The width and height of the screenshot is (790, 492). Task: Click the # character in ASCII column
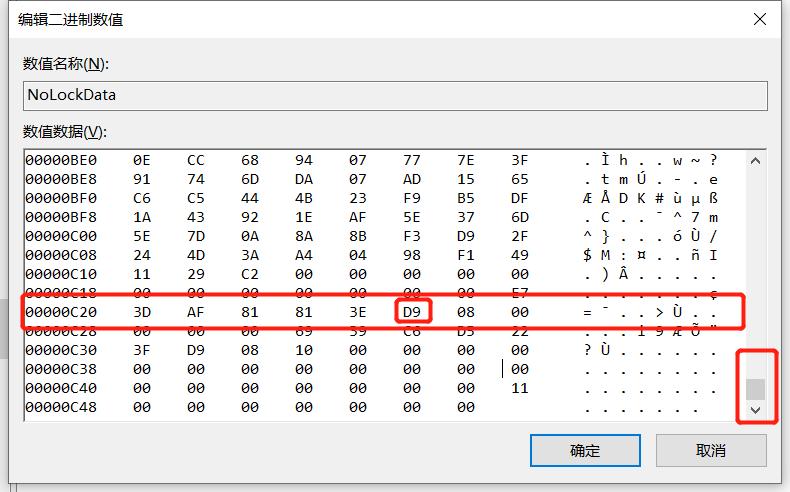[659, 198]
